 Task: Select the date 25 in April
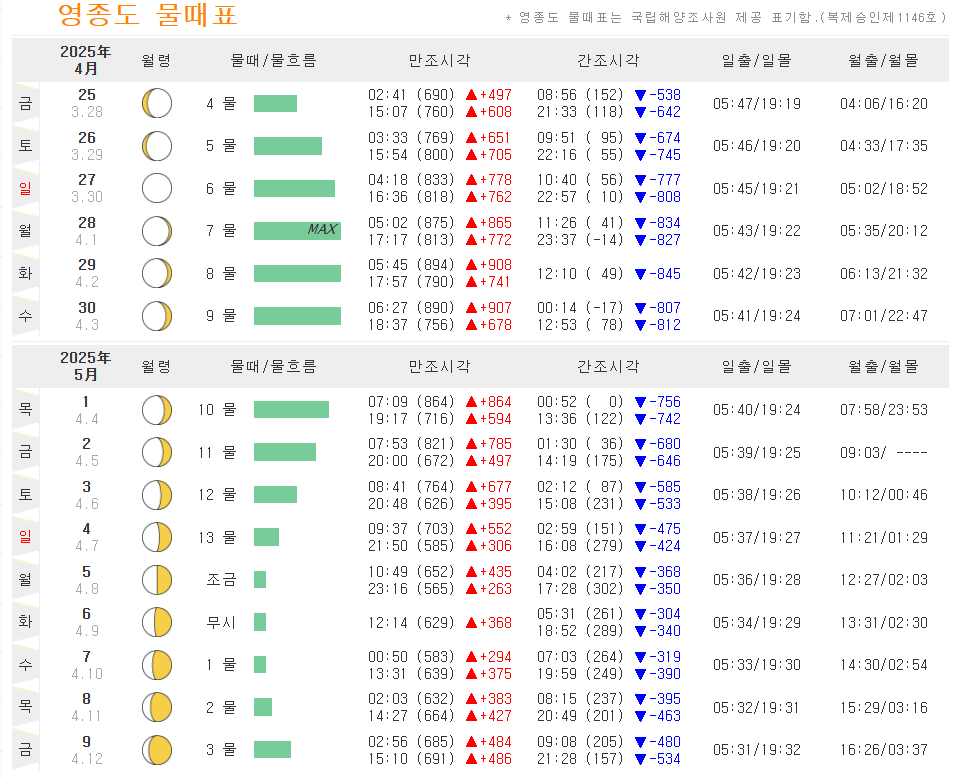click(x=87, y=95)
